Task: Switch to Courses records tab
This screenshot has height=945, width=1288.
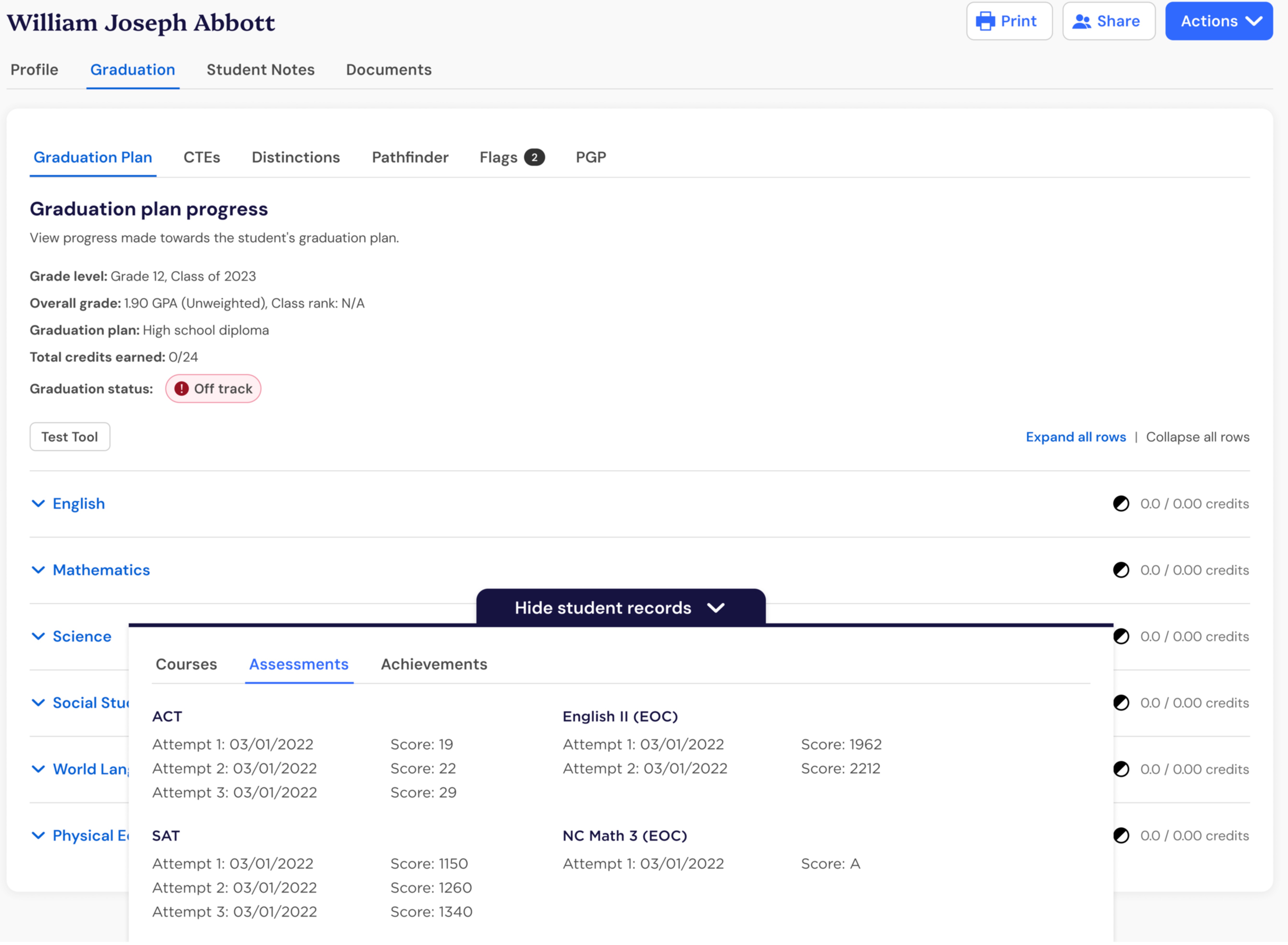Action: (186, 664)
